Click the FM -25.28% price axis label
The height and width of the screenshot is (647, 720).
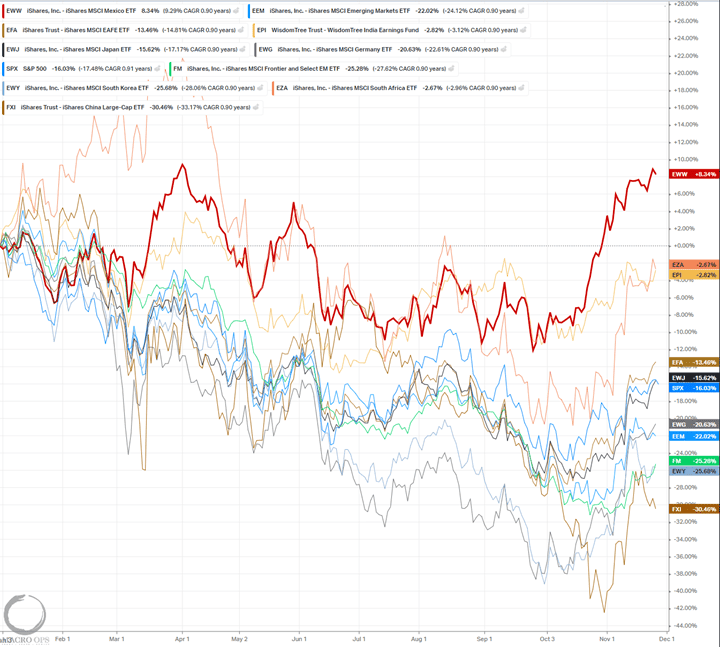click(x=694, y=461)
